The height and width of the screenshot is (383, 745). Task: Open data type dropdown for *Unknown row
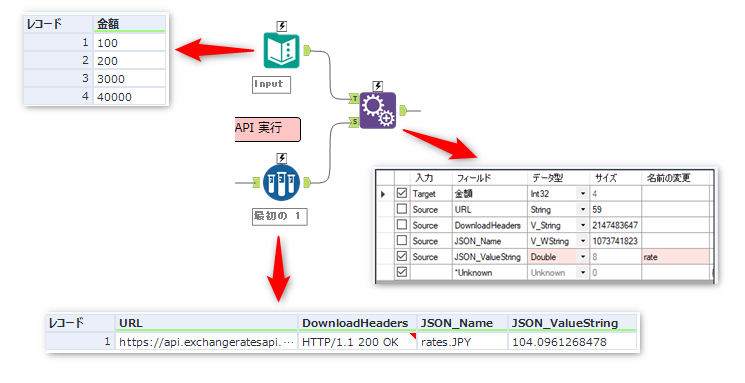click(583, 272)
